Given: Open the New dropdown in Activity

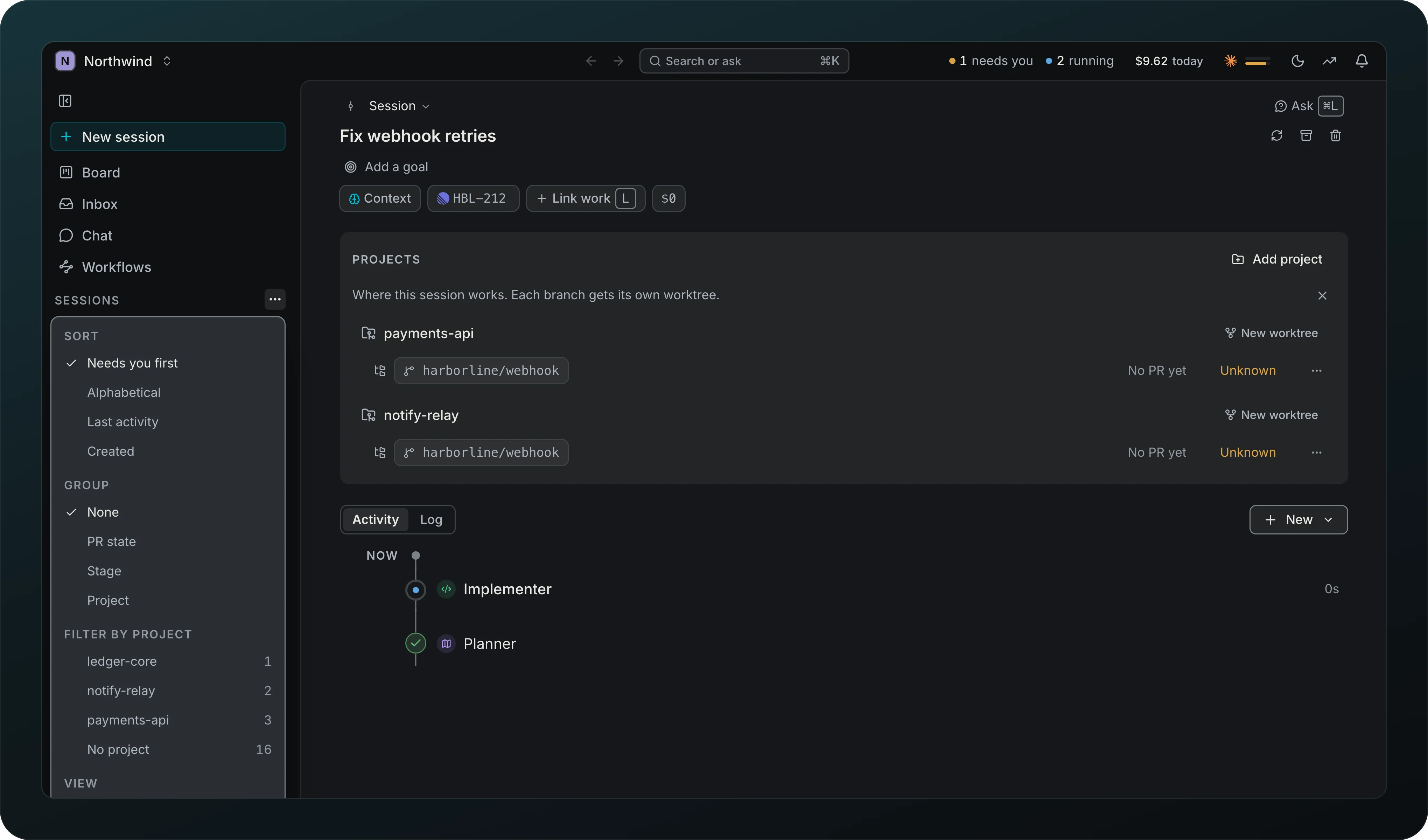Looking at the screenshot, I should 1298,519.
